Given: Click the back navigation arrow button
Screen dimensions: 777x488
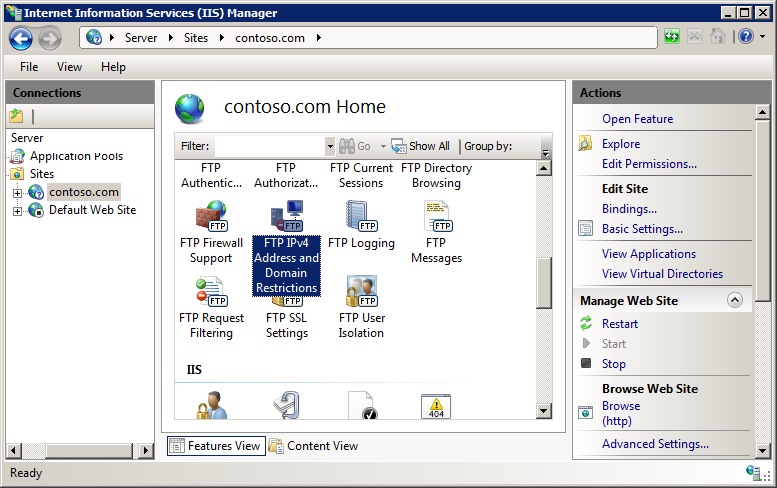Looking at the screenshot, I should pos(21,39).
